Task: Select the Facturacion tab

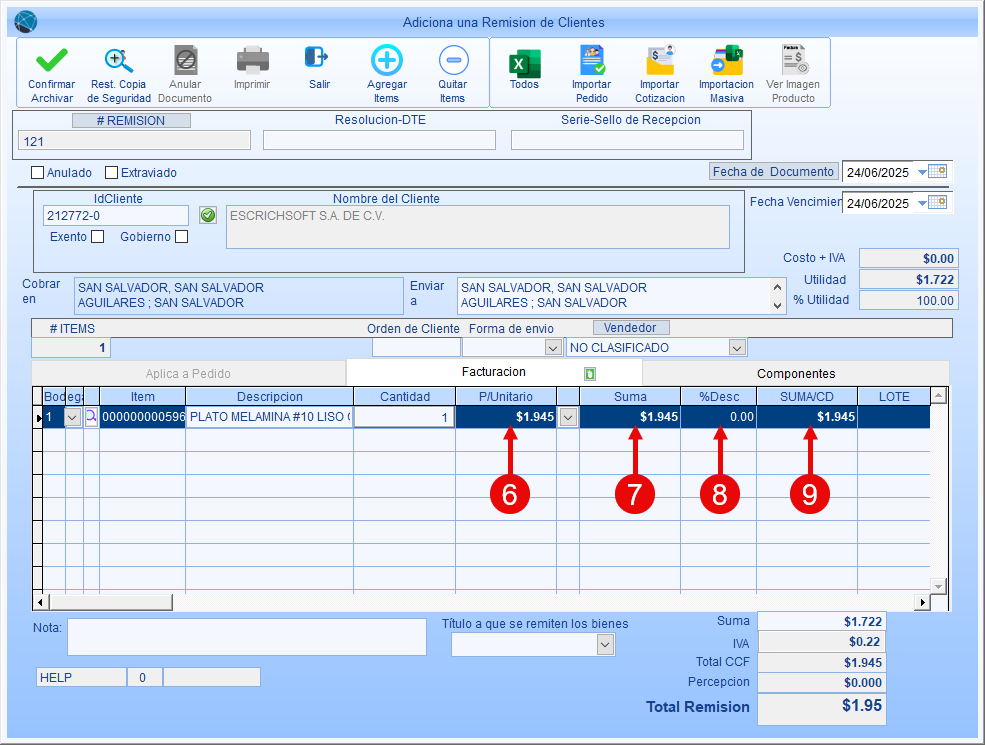Action: 493,372
